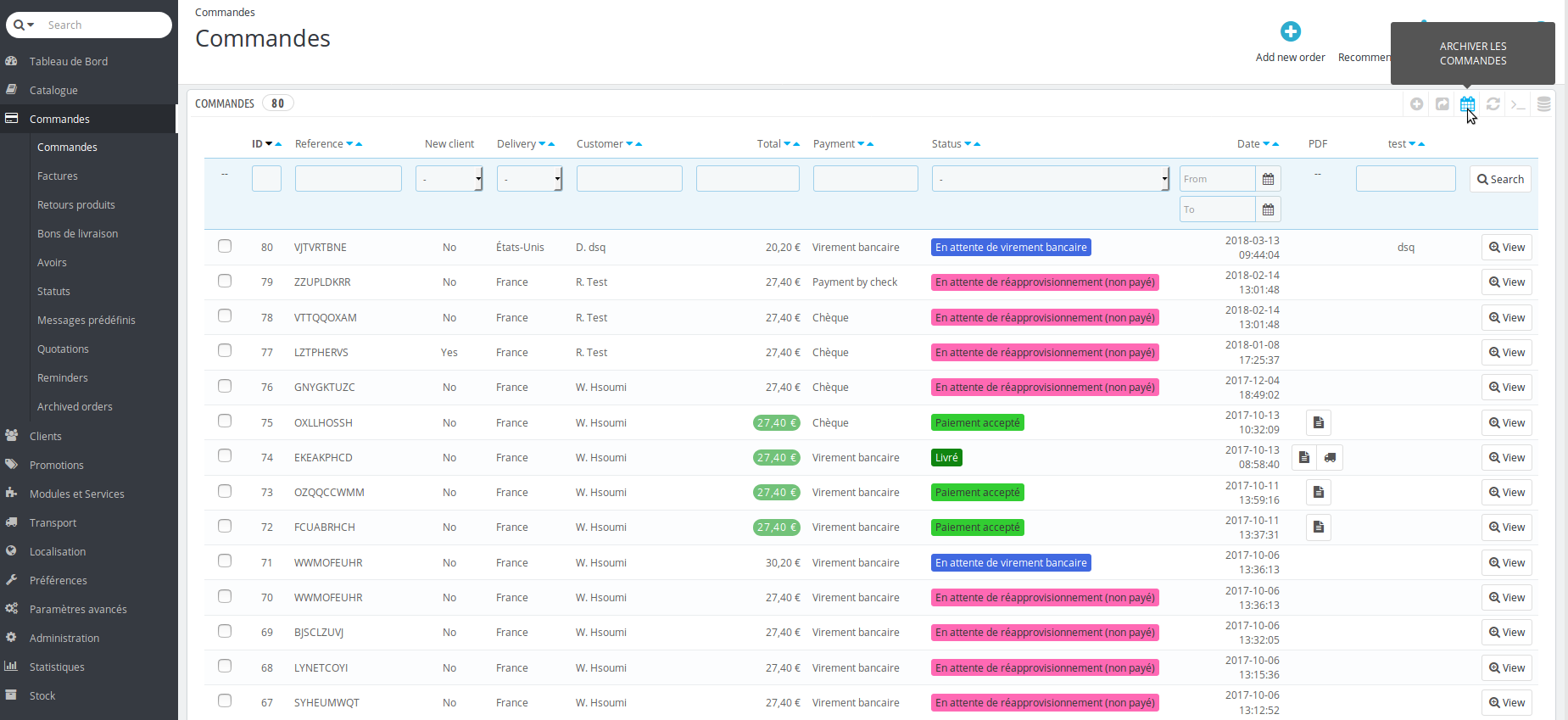Screen dimensions: 1568x720
Task: Click the export arrow icon in list toolbar
Action: tap(1442, 103)
